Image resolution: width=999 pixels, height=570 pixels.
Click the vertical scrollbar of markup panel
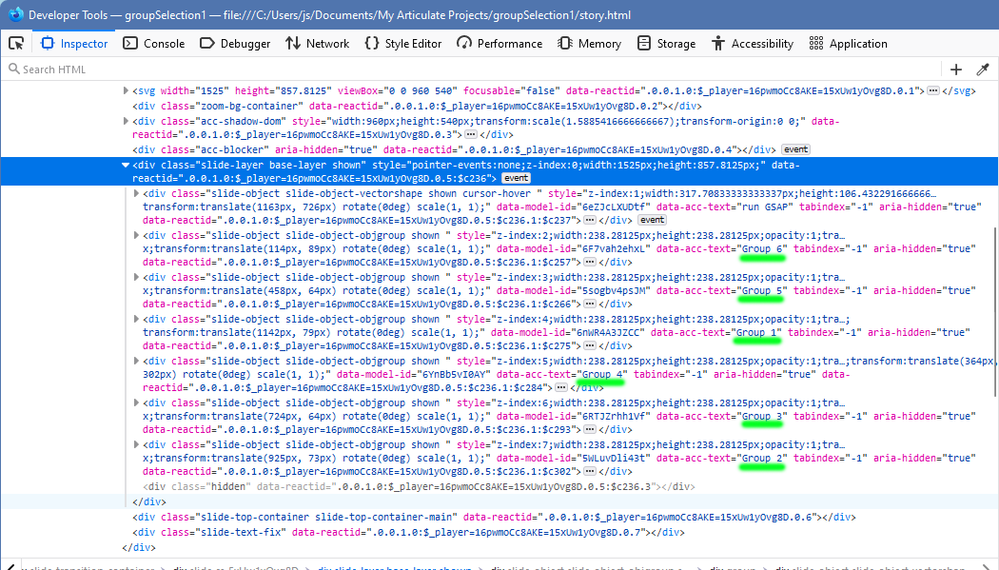995,312
